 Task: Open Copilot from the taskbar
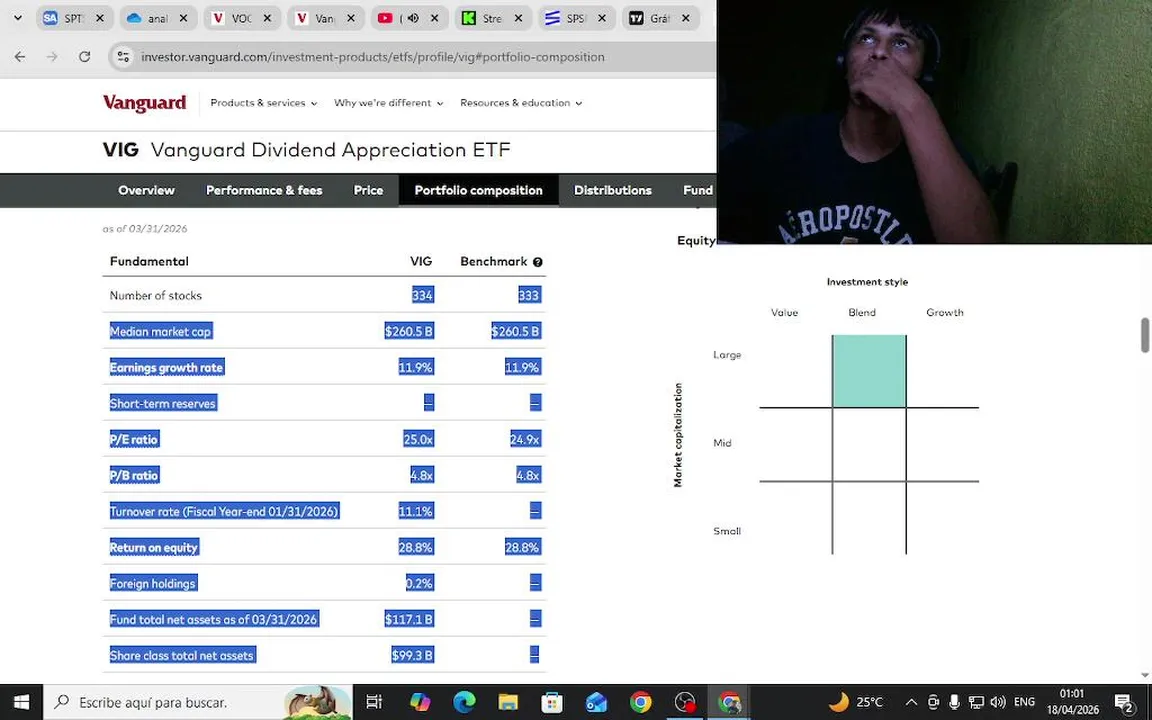coord(420,702)
